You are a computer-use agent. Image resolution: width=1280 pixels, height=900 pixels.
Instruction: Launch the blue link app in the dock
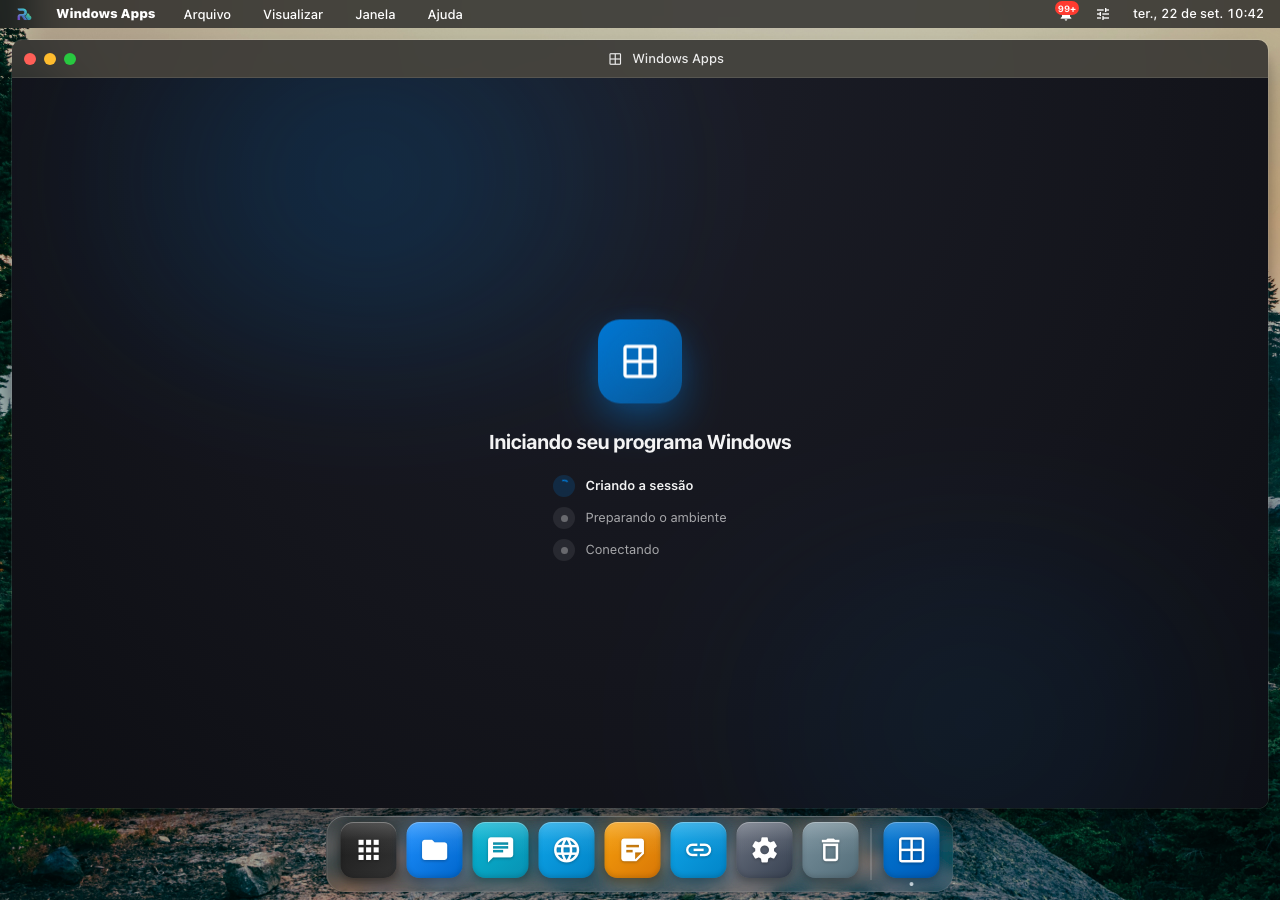click(699, 850)
